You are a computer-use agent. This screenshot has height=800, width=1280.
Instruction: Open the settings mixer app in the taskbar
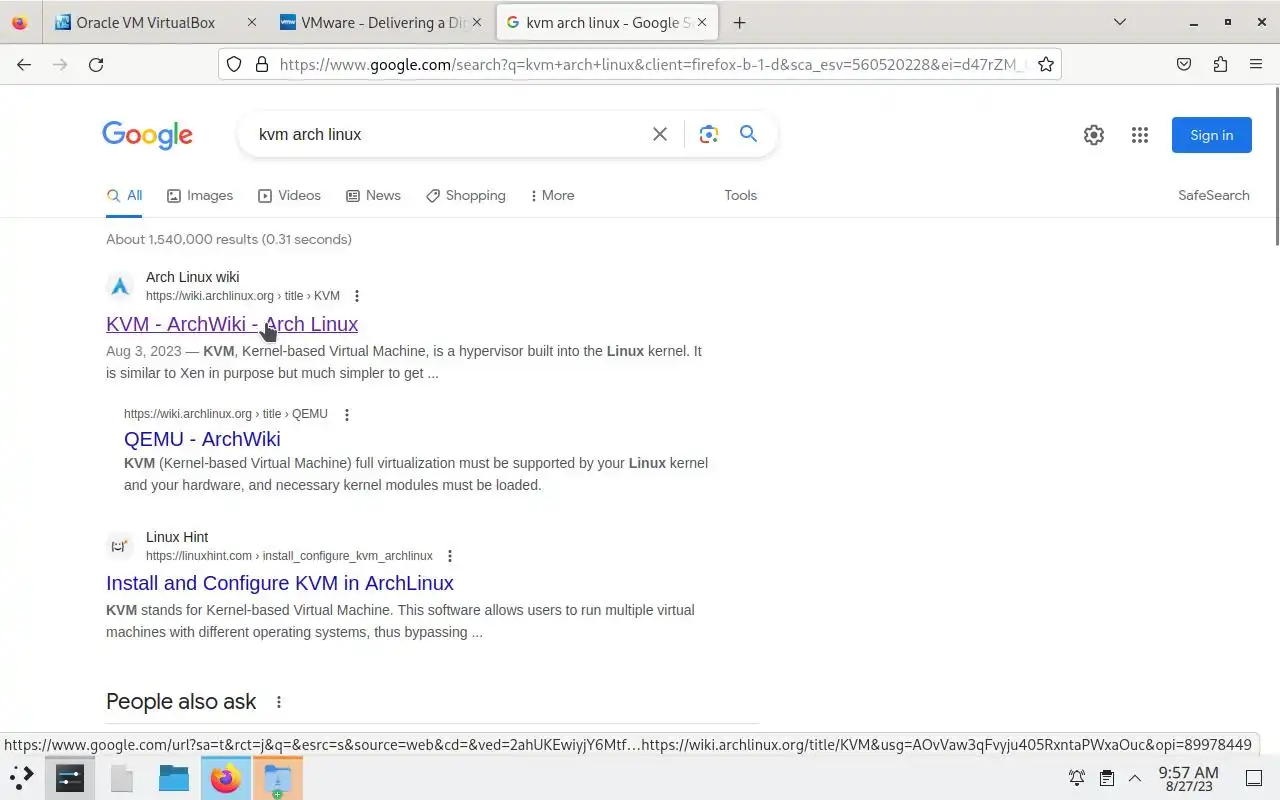(x=70, y=777)
